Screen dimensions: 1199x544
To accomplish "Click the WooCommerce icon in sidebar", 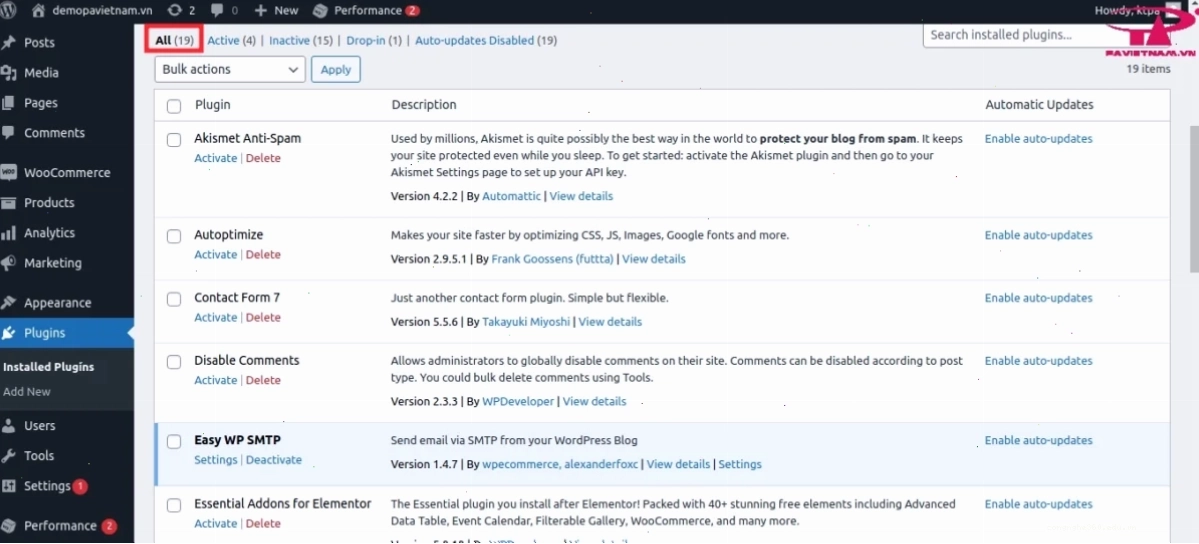I will [x=9, y=173].
